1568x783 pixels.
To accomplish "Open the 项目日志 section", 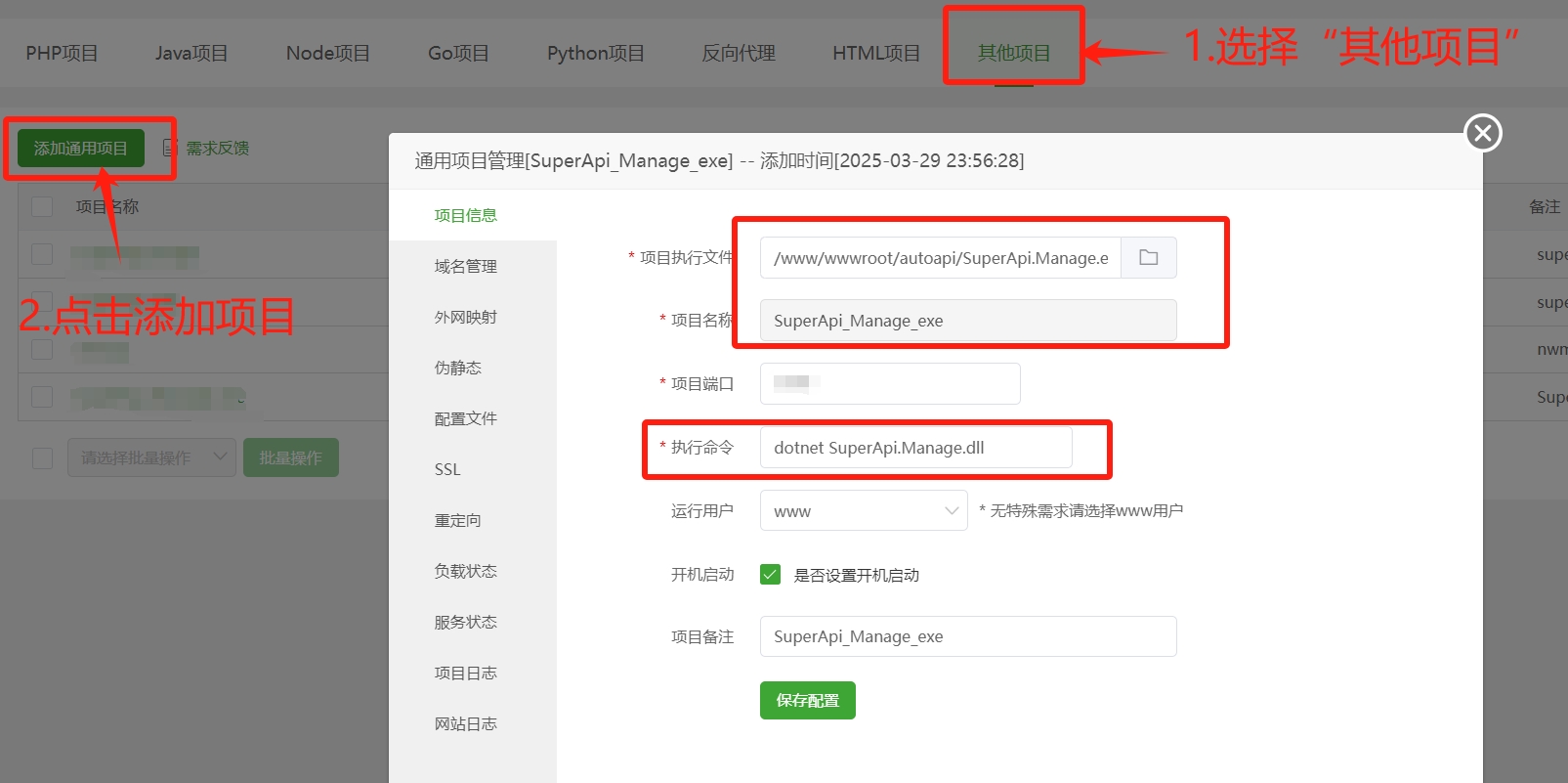I will (466, 673).
